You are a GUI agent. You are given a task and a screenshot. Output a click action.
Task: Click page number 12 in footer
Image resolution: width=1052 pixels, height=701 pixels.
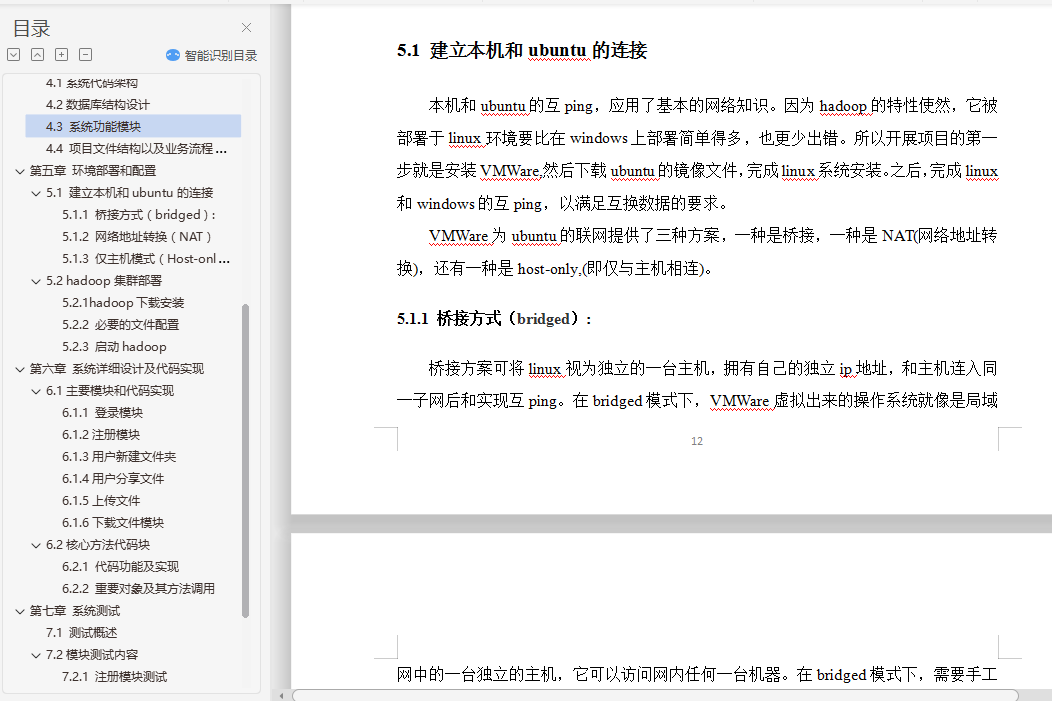click(697, 441)
